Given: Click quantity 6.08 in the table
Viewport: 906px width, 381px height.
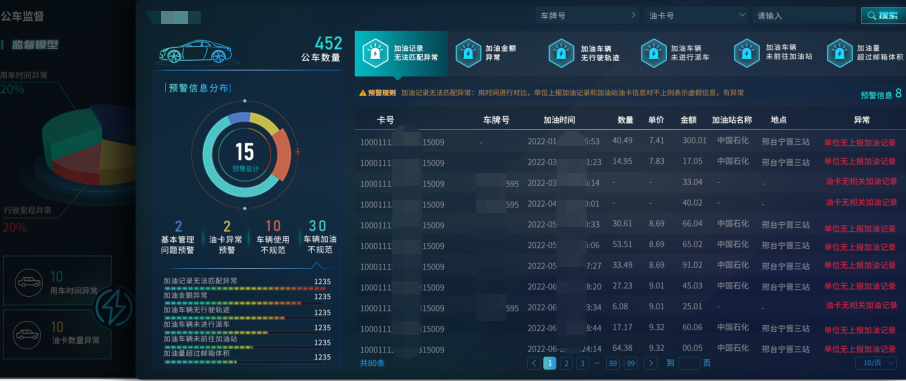Looking at the screenshot, I should pyautogui.click(x=622, y=306).
